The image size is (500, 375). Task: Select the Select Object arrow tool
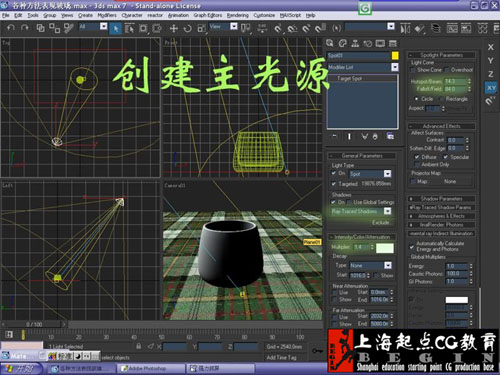point(115,29)
